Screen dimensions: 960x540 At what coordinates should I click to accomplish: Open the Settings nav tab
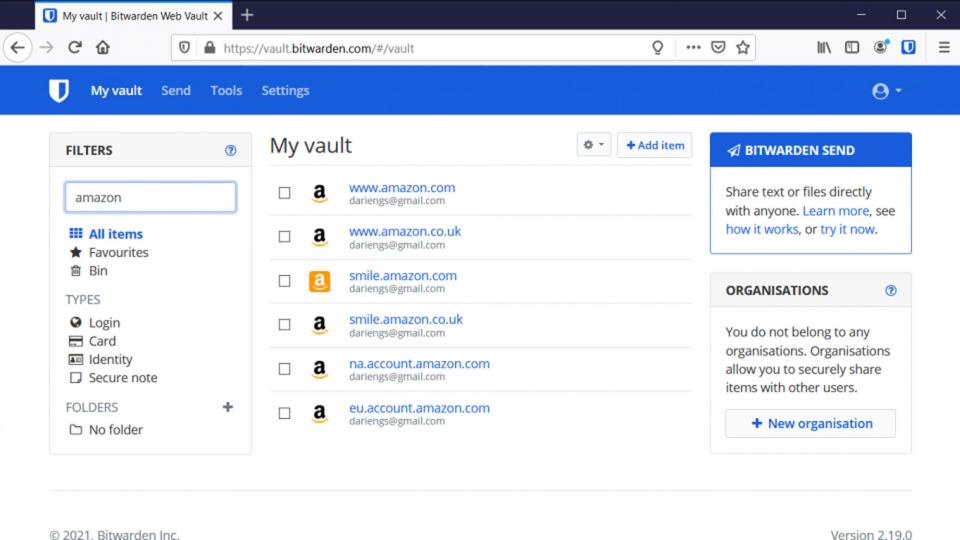285,91
